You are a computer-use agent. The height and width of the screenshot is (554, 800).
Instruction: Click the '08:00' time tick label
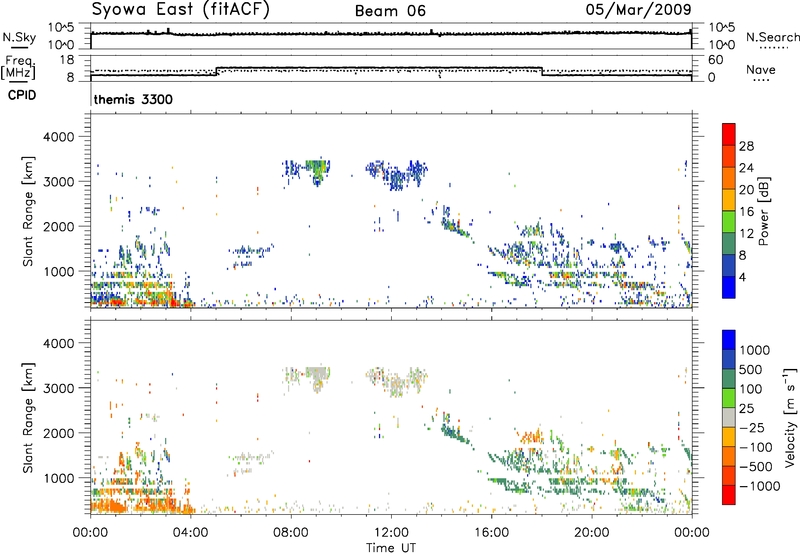290,533
